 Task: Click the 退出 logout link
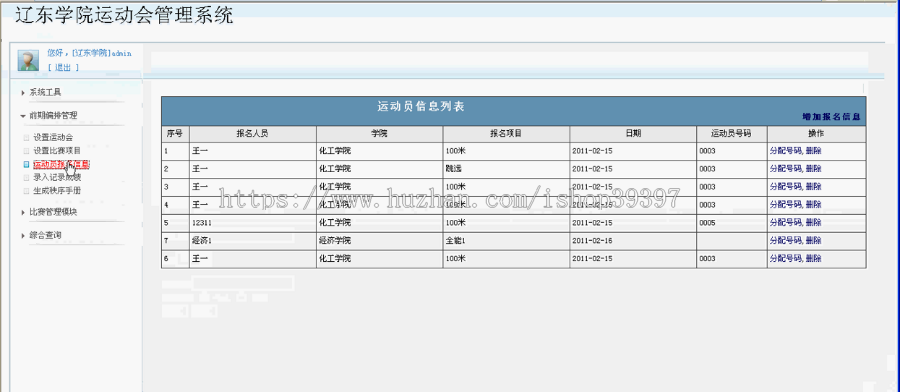click(63, 67)
